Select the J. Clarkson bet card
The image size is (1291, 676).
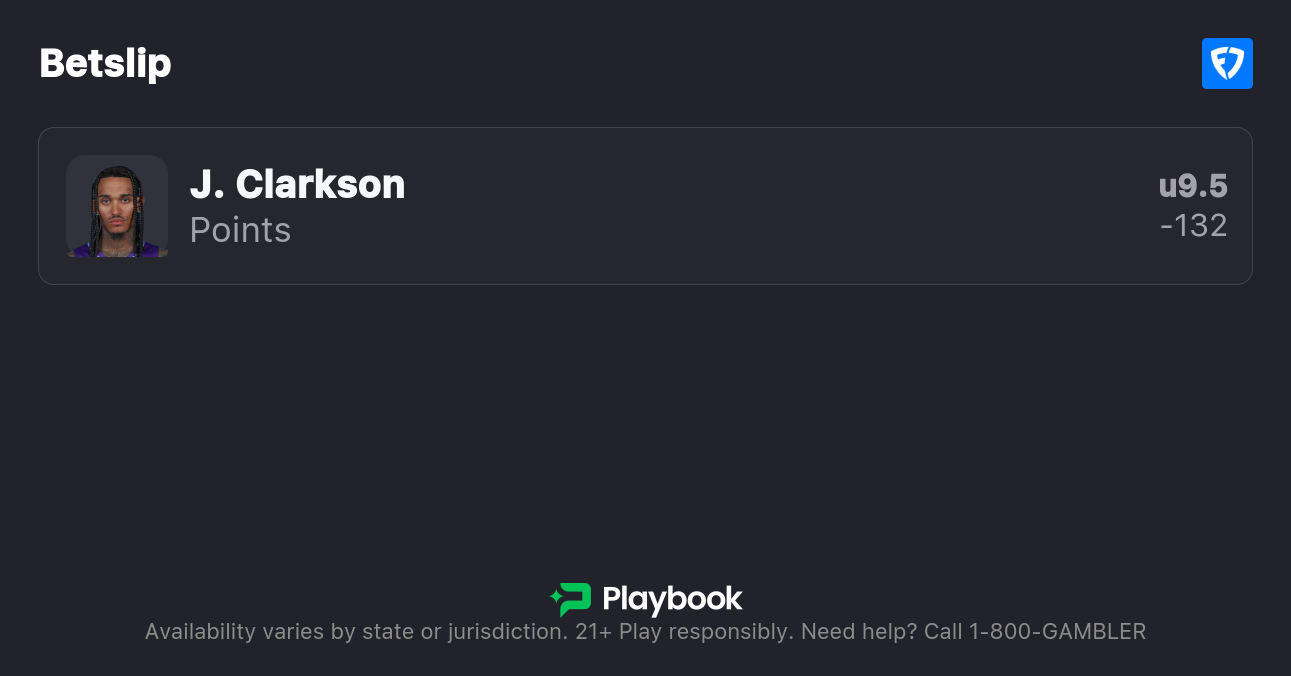tap(645, 206)
